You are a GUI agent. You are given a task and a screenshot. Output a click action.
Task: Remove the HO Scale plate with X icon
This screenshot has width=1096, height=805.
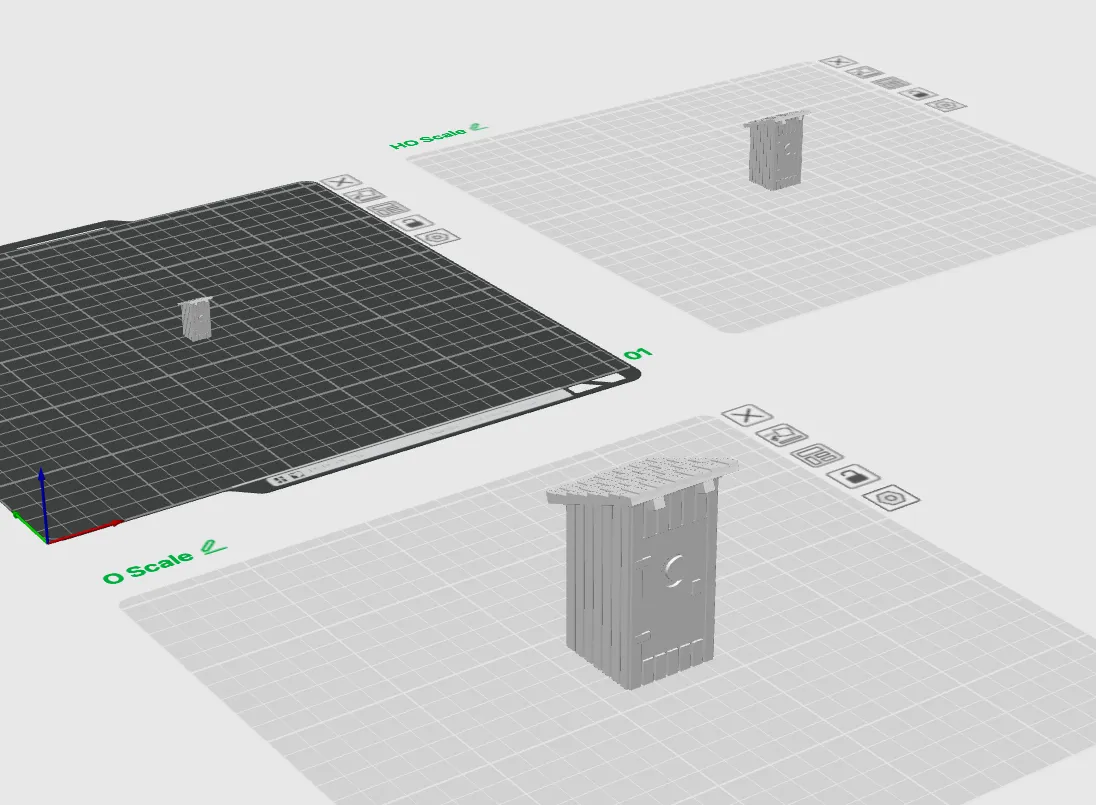tap(838, 62)
